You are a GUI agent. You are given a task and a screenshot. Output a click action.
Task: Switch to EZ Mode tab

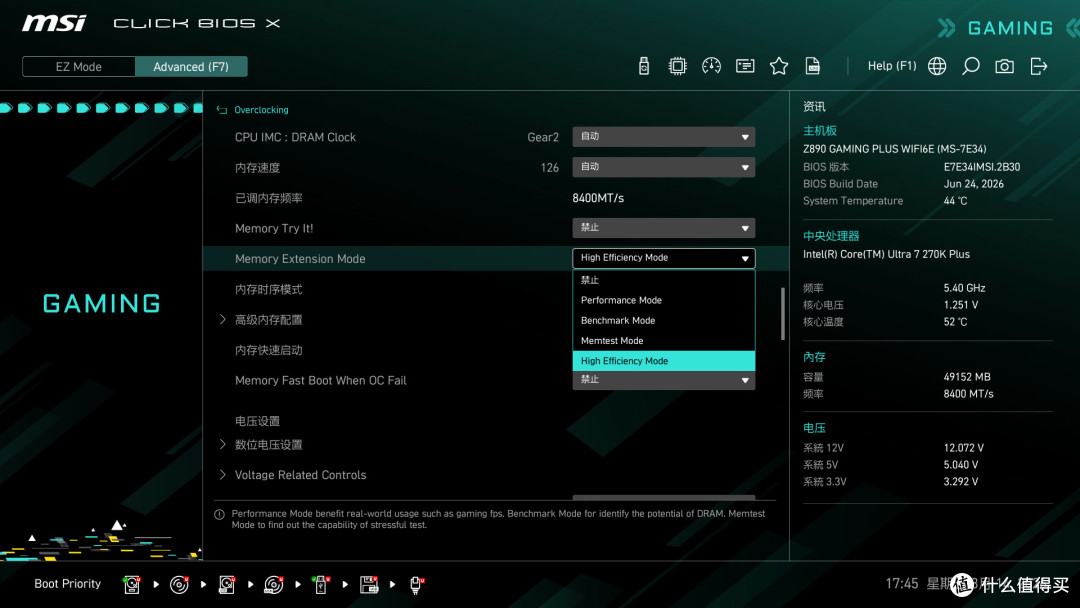pos(79,67)
